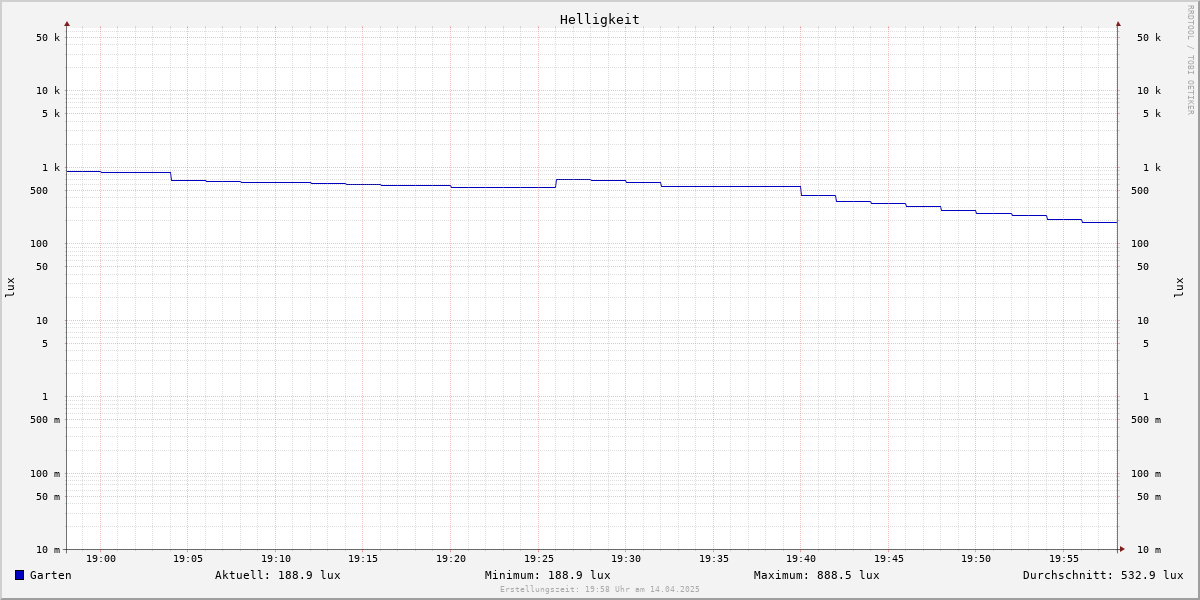
Task: Click the 19:20 time axis label
Action: tap(451, 559)
